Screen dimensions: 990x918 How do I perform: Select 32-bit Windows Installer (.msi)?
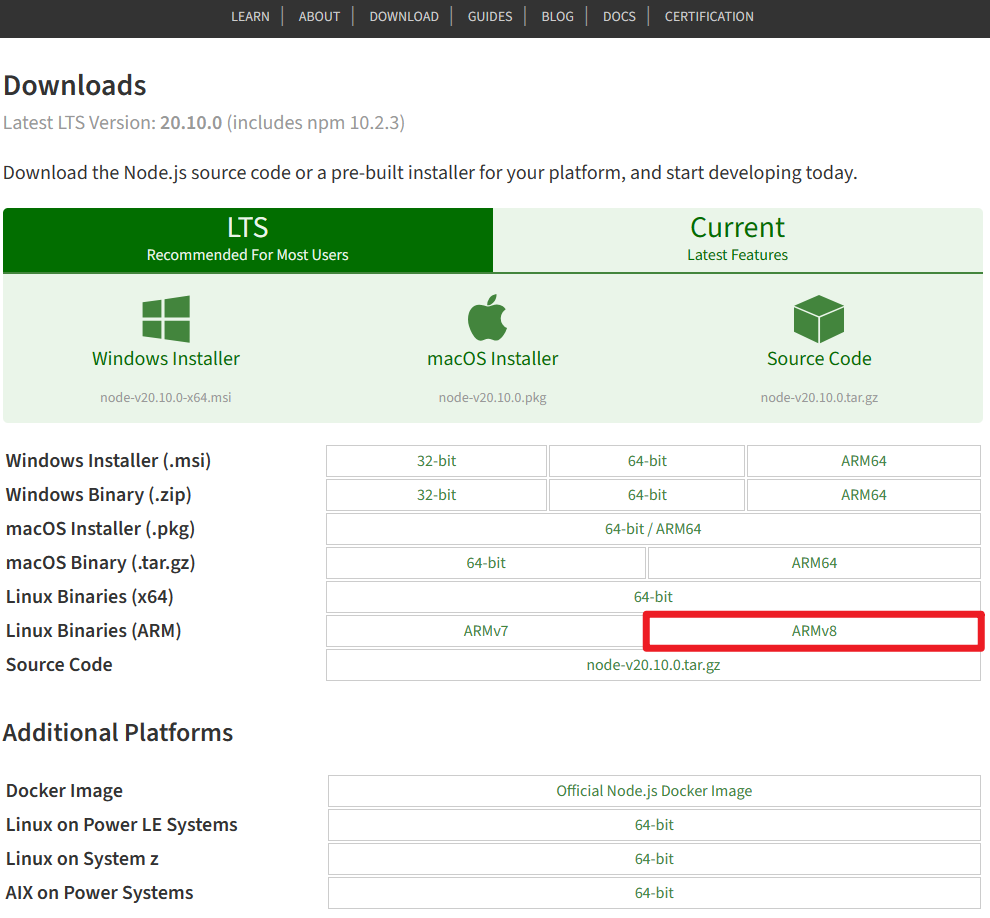[x=436, y=461]
